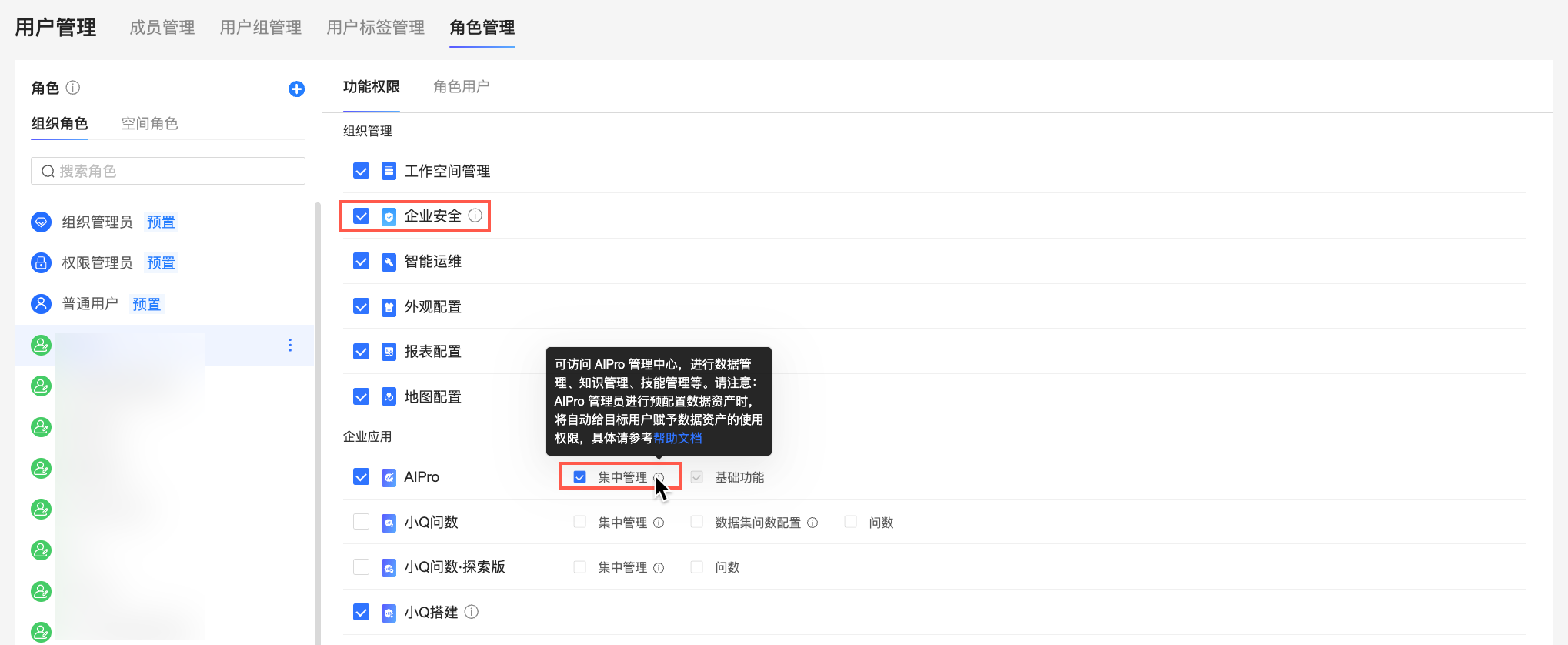
Task: Switch to 成员管理 tab
Action: tap(162, 28)
